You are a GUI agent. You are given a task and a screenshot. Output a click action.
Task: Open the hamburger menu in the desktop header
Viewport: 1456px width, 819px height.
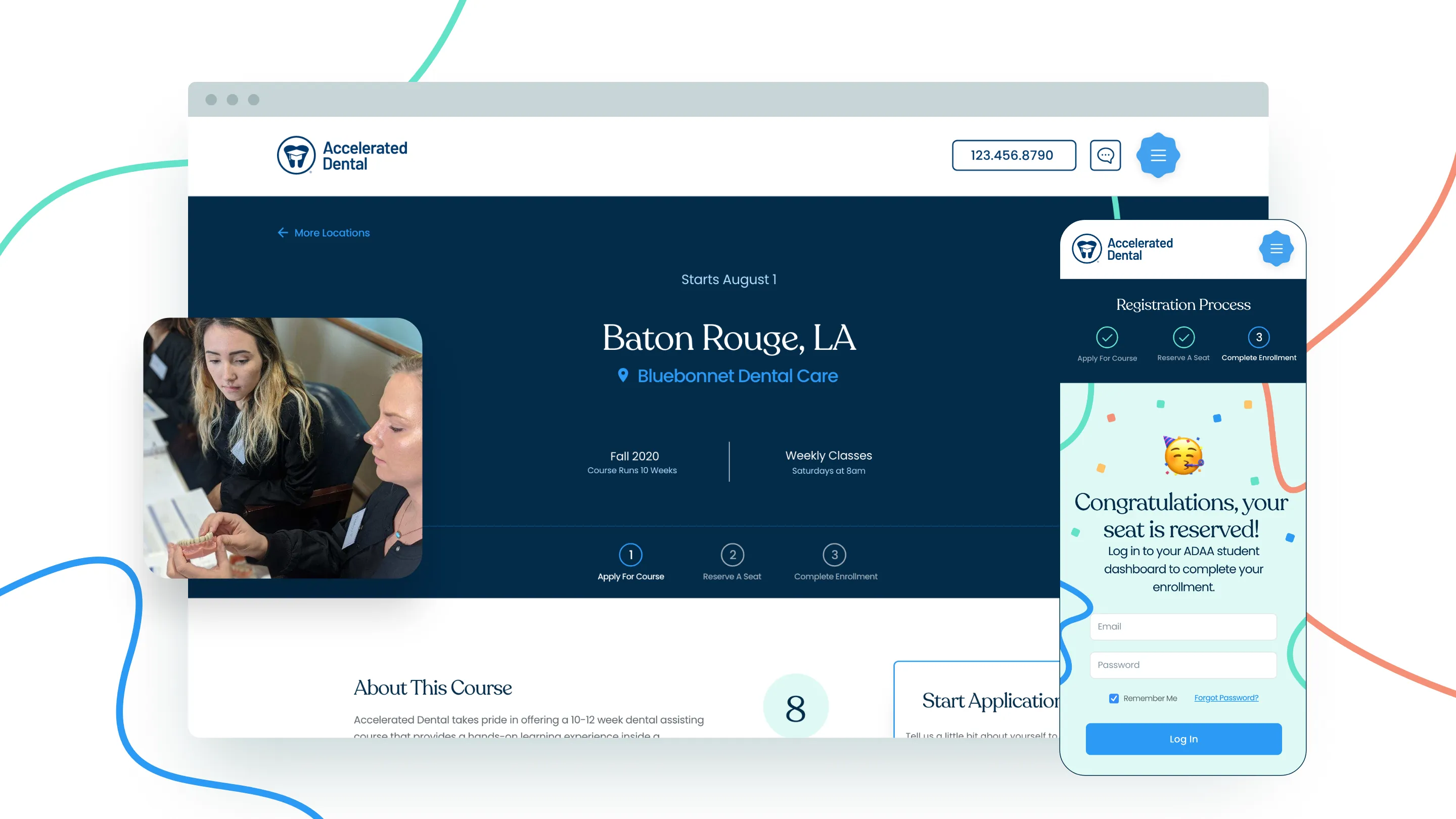1158,155
